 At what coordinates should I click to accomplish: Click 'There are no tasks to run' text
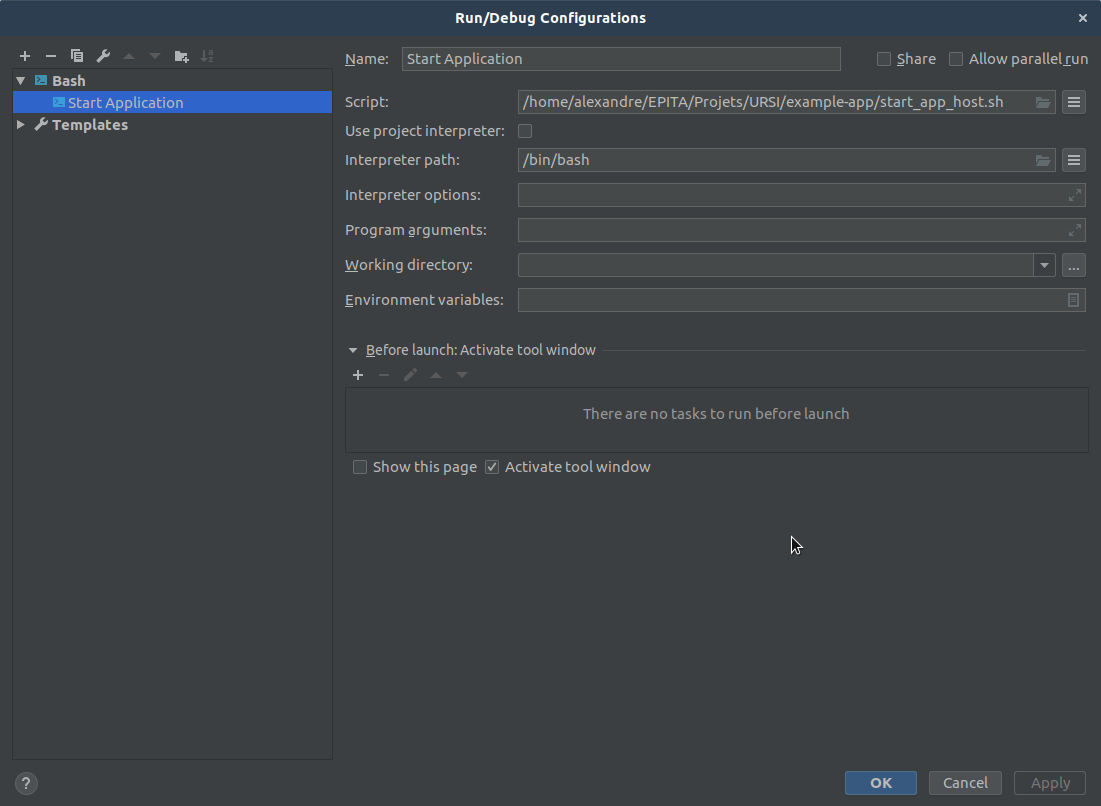(716, 414)
